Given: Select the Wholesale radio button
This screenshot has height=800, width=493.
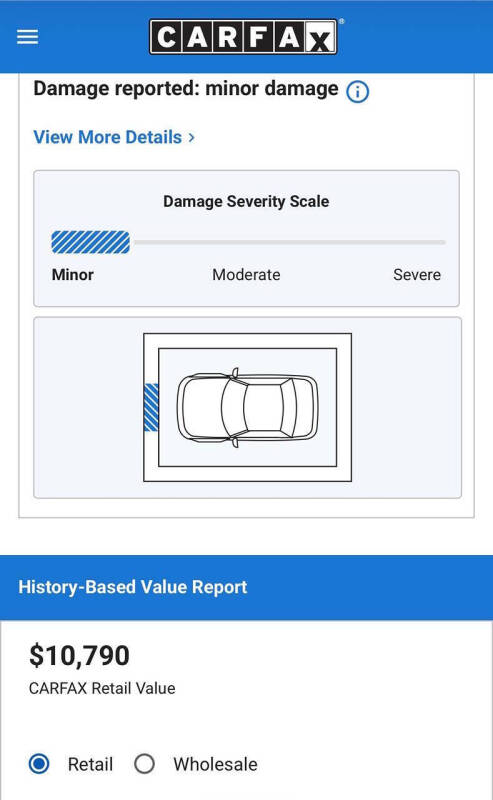Looking at the screenshot, I should pyautogui.click(x=144, y=764).
